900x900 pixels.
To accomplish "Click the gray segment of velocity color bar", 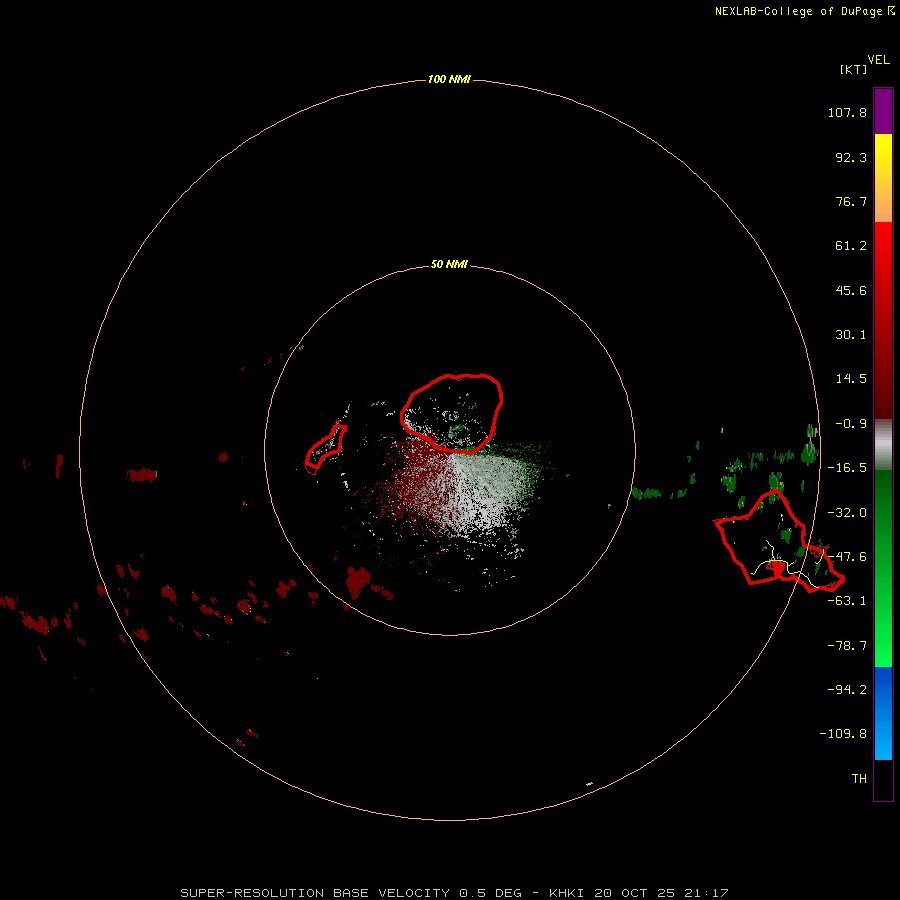I will point(883,445).
